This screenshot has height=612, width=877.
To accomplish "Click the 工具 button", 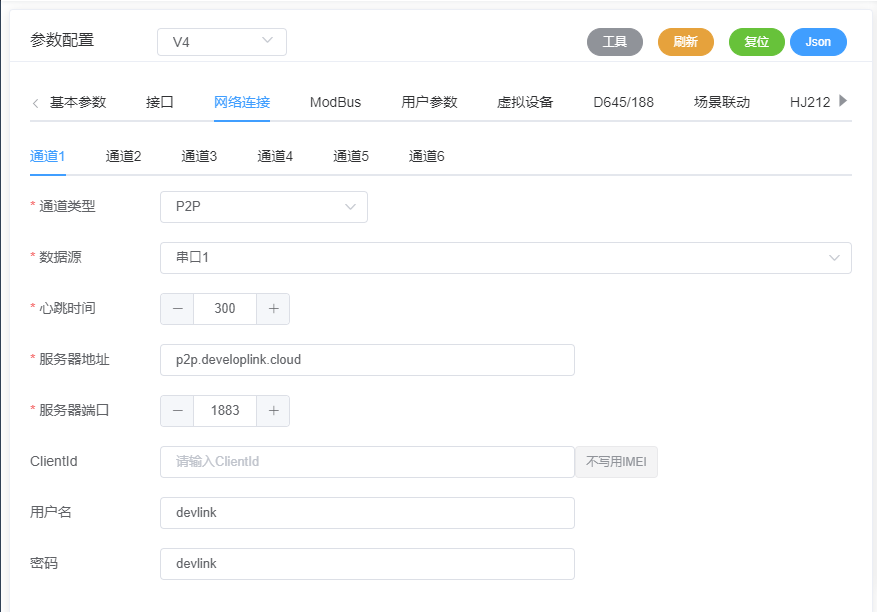I will tap(615, 42).
